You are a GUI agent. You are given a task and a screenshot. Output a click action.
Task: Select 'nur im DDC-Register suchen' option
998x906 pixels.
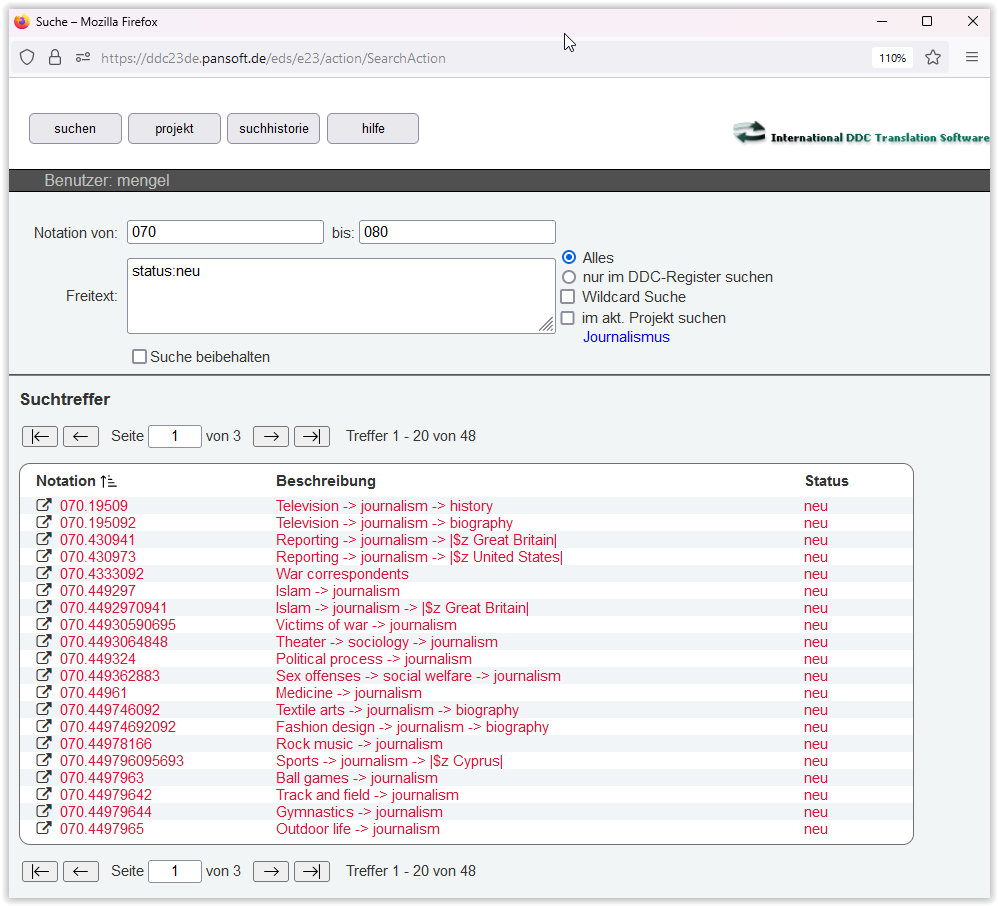point(569,277)
